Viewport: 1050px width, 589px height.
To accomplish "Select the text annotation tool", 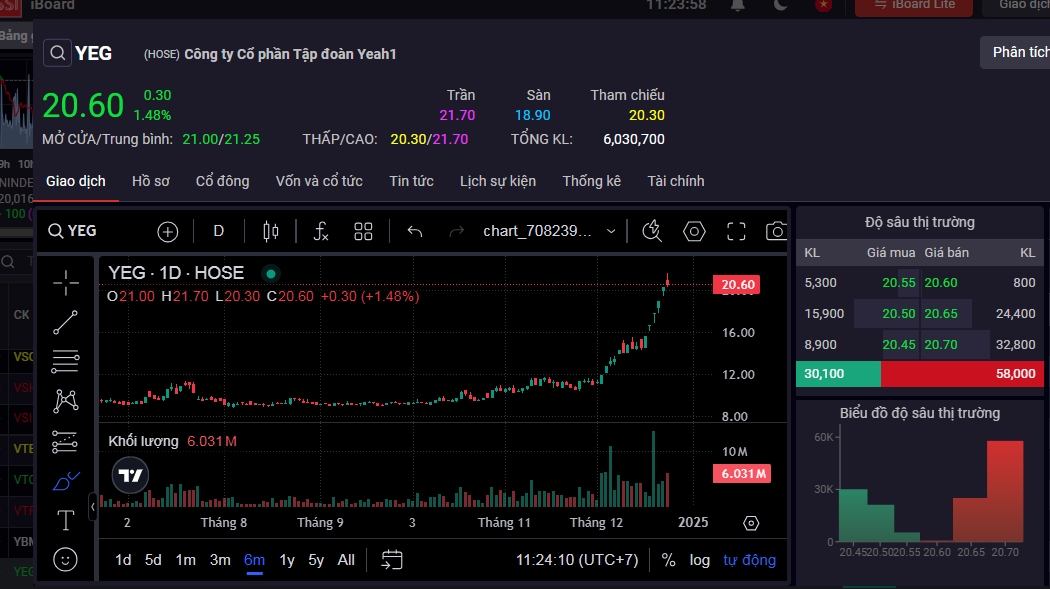I will (66, 520).
